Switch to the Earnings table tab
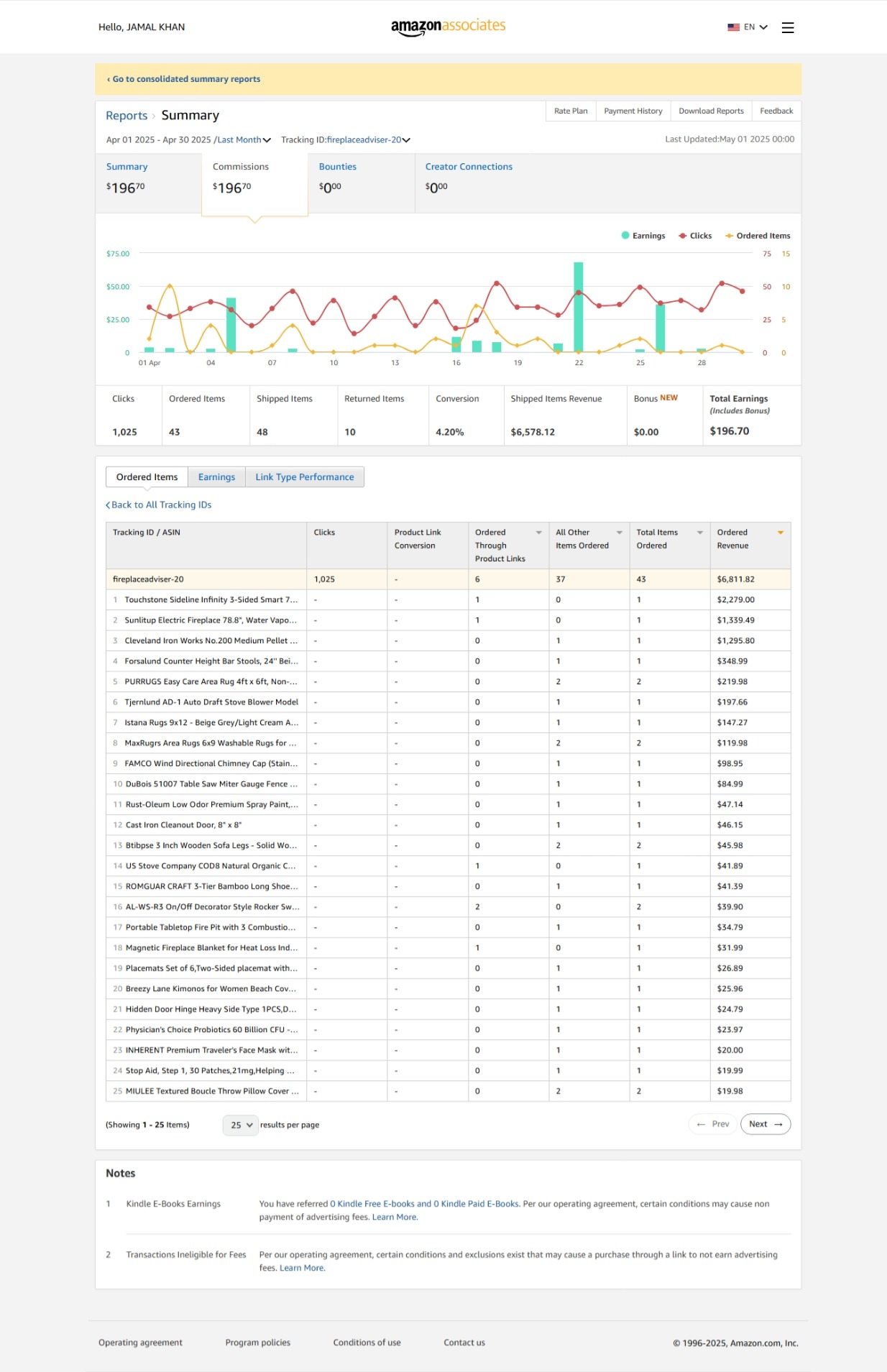Screen dimensions: 887x1372 tap(216, 476)
